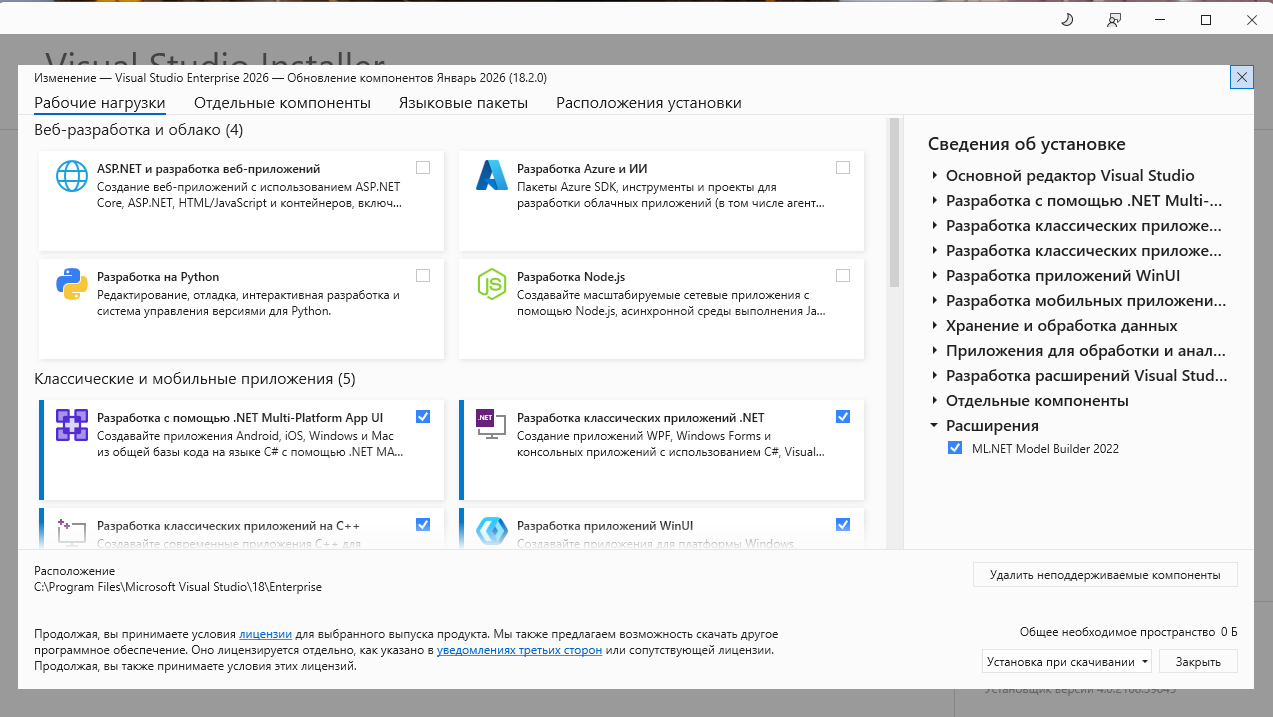This screenshot has height=717, width=1273.
Task: Click the ASP.NET globe workload icon
Action: point(72,176)
